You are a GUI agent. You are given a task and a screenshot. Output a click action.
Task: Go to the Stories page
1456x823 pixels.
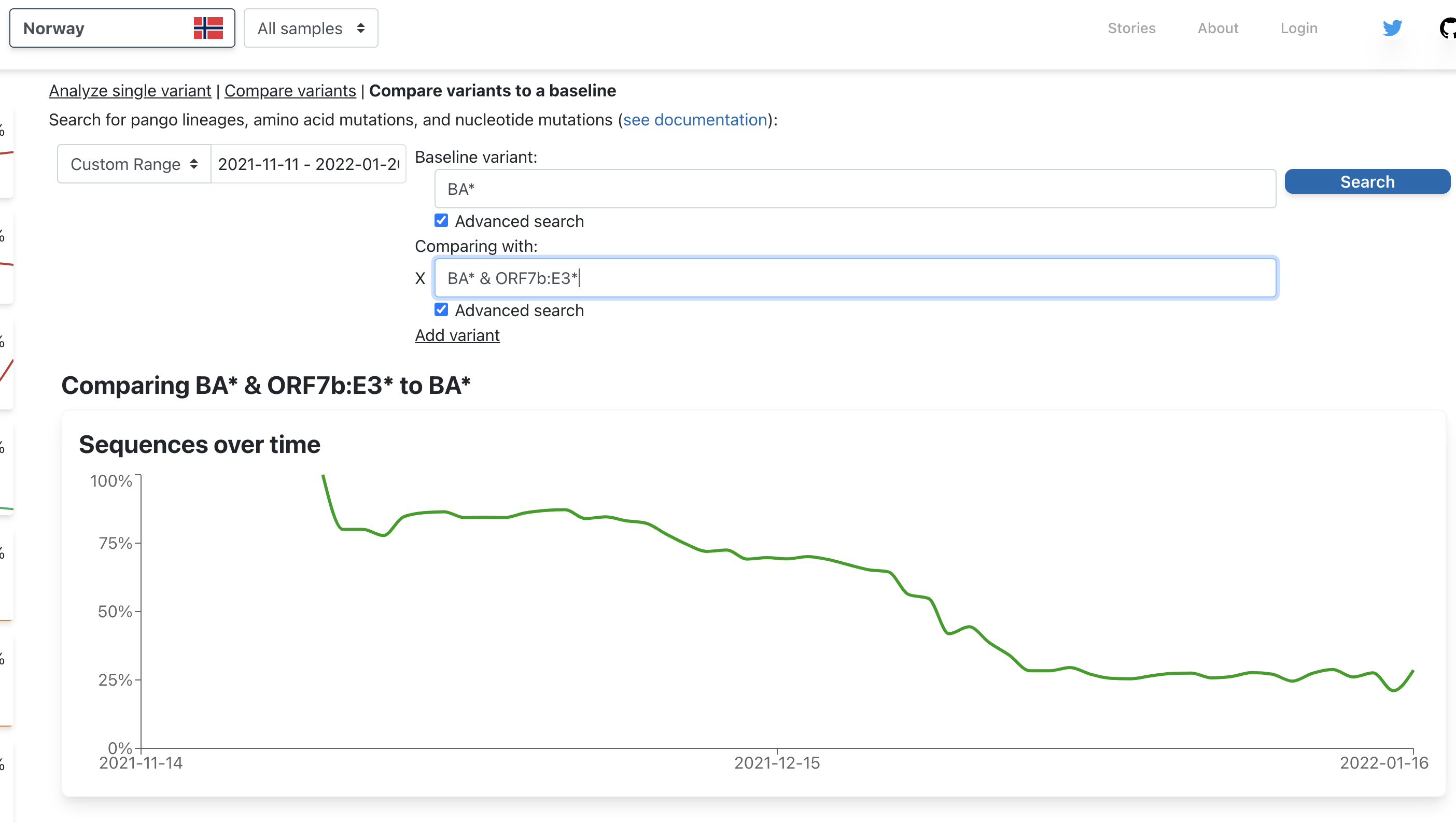(x=1131, y=27)
